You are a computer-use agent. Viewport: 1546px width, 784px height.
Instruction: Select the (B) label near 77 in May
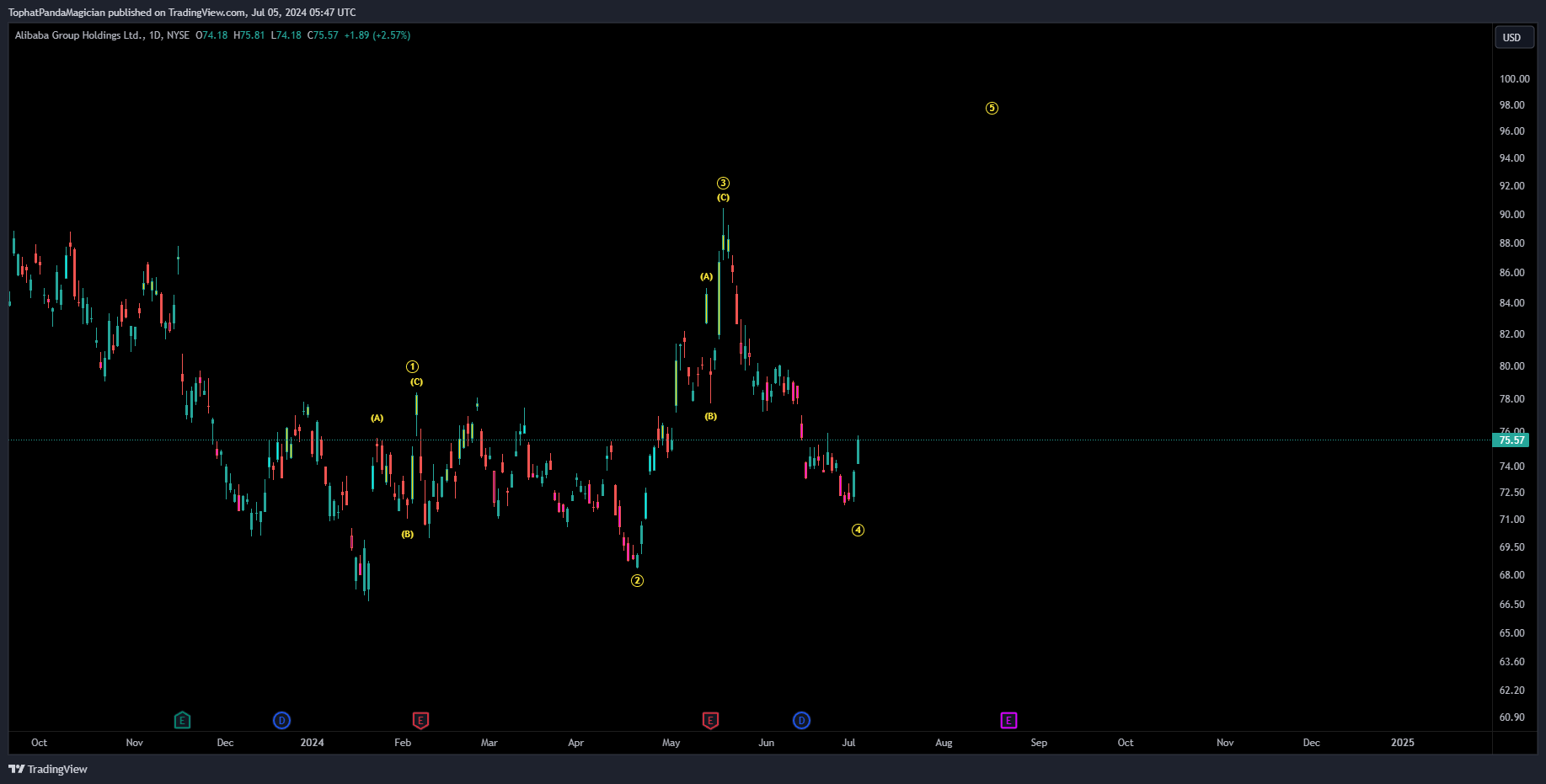point(710,416)
